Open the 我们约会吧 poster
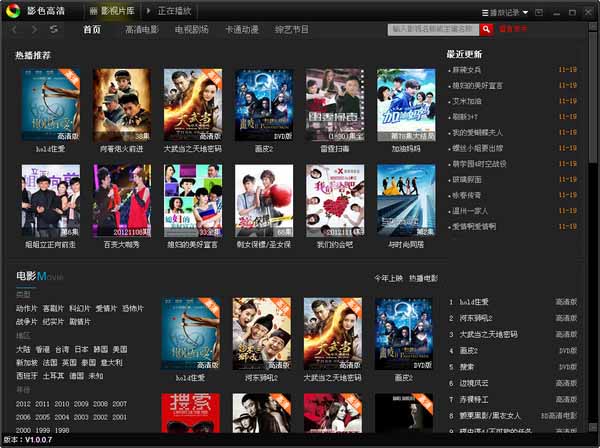The width and height of the screenshot is (600, 448). click(x=335, y=201)
